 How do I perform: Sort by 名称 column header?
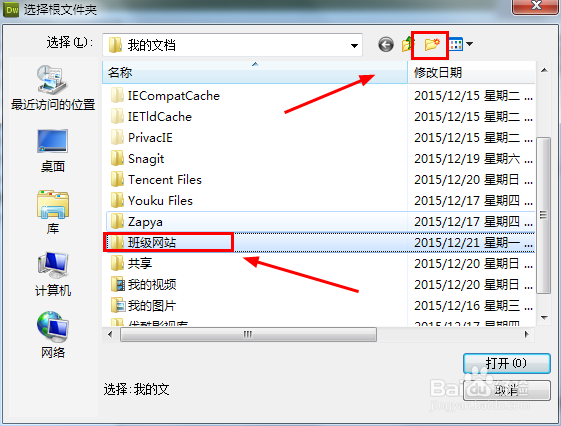255,73
